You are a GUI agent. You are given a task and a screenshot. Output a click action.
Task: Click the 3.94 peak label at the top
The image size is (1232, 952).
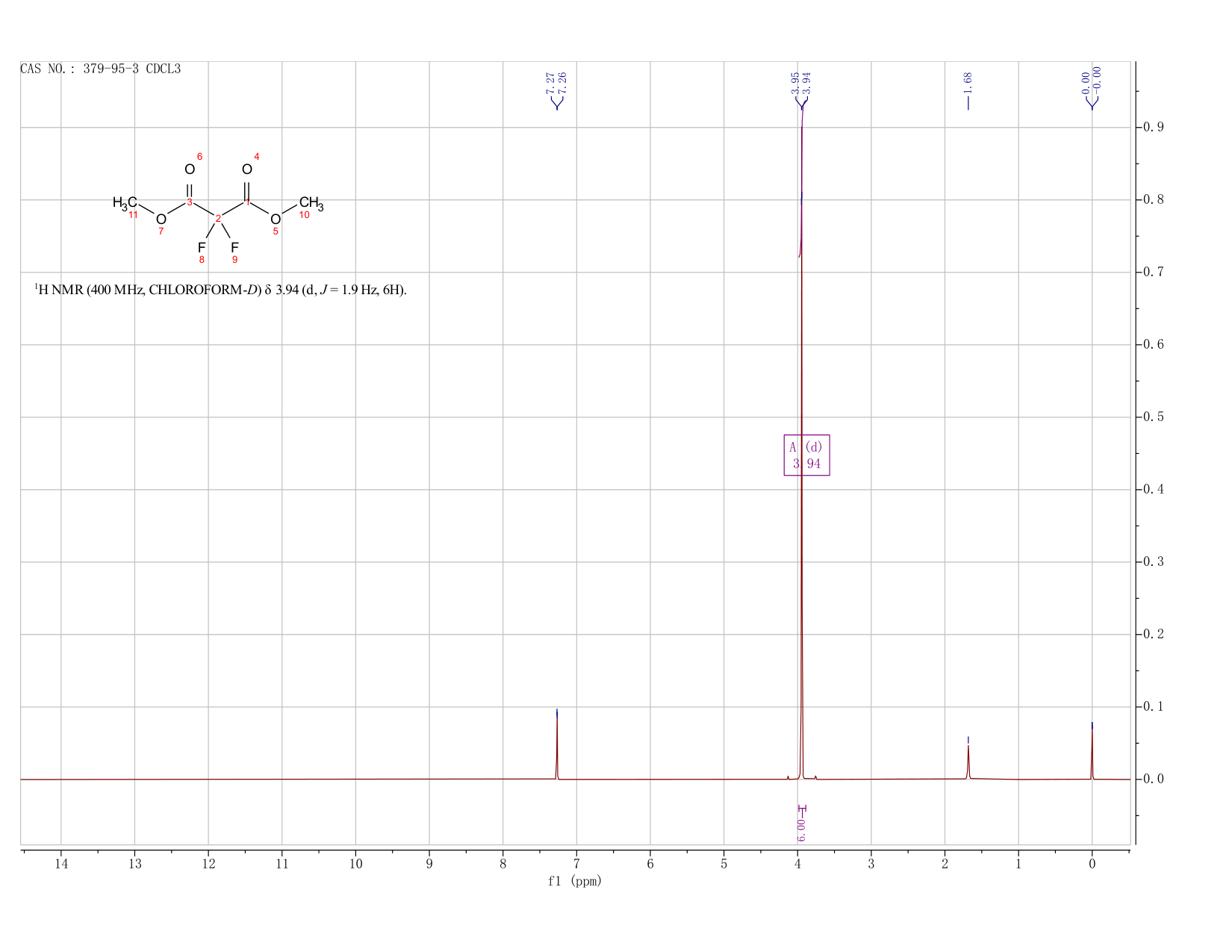pos(807,81)
